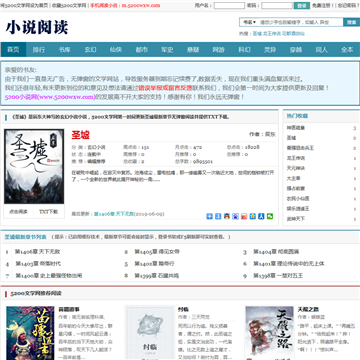Open the 玄幻 category tab
360x360 pixels.
[90, 50]
